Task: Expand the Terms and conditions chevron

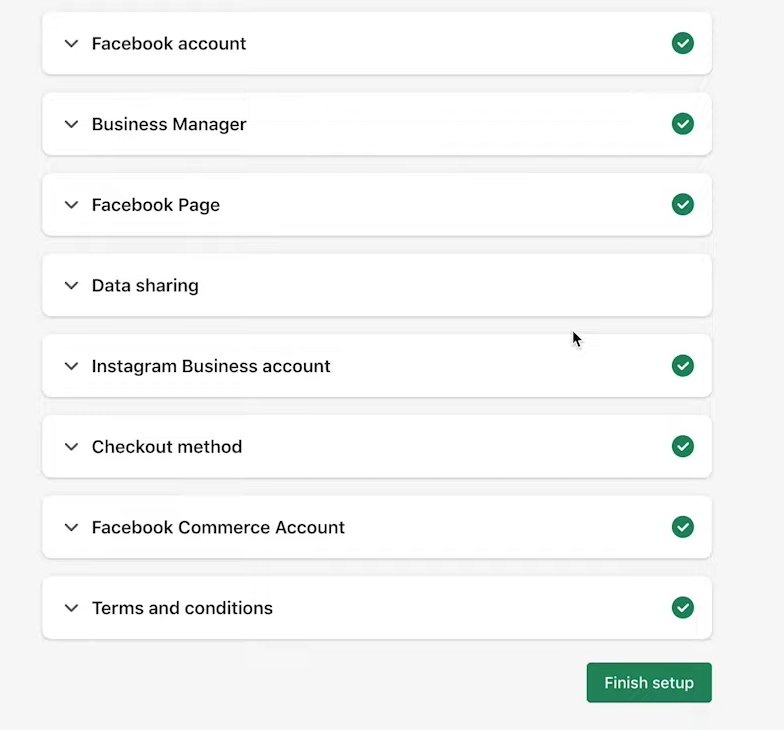Action: pos(72,608)
